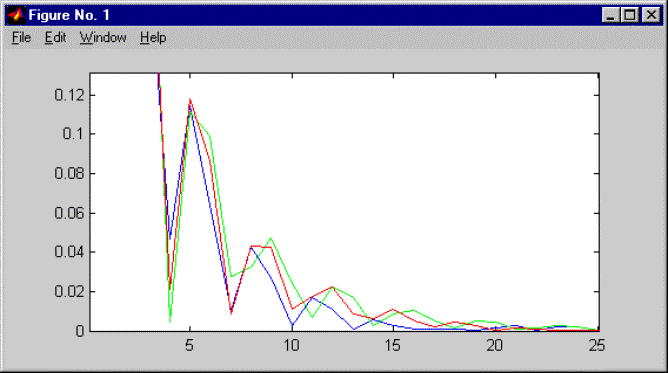This screenshot has height=373, width=668.
Task: Click the x-axis tick label 10
Action: pos(291,346)
